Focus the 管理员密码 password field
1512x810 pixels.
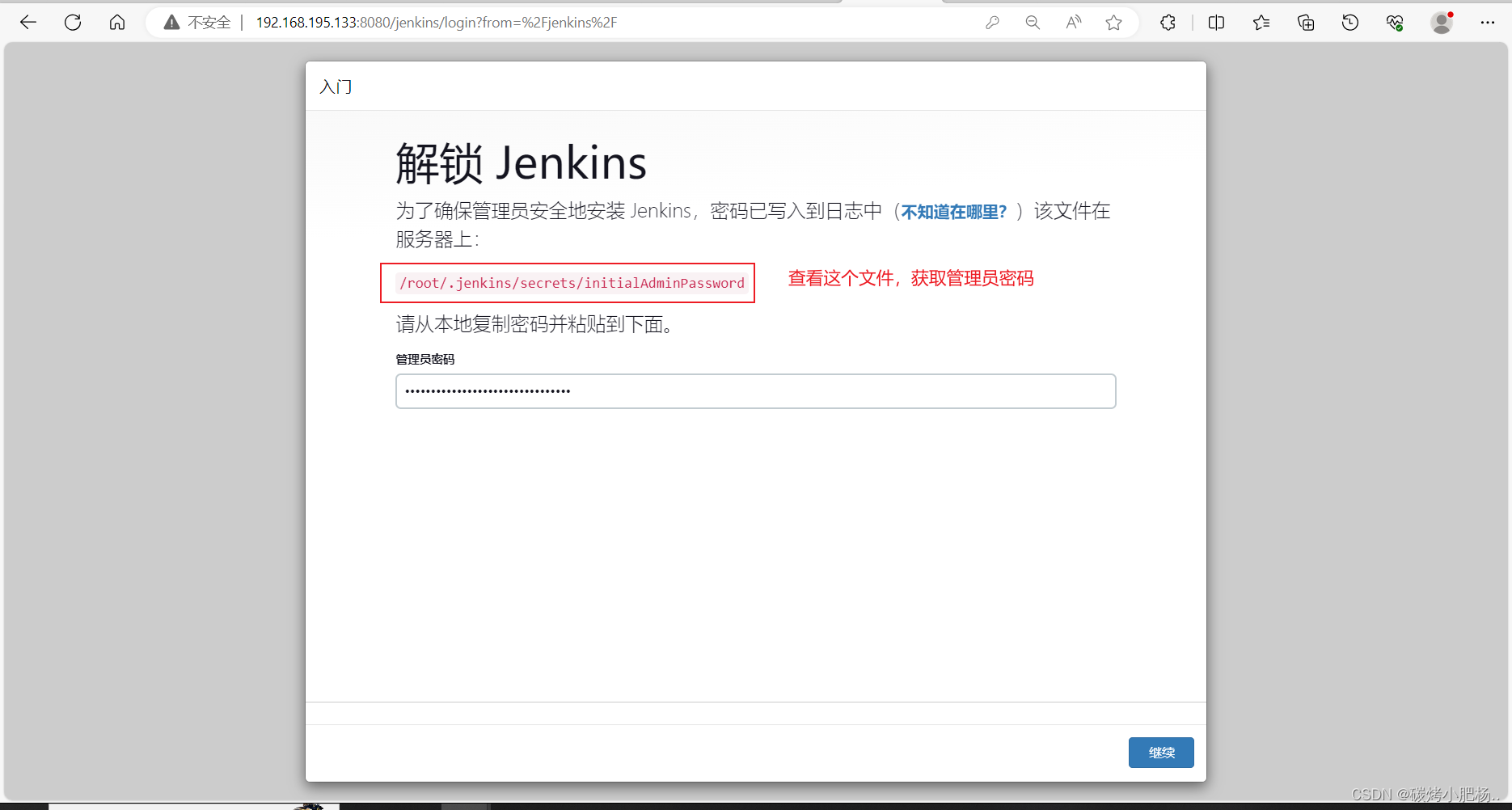754,391
